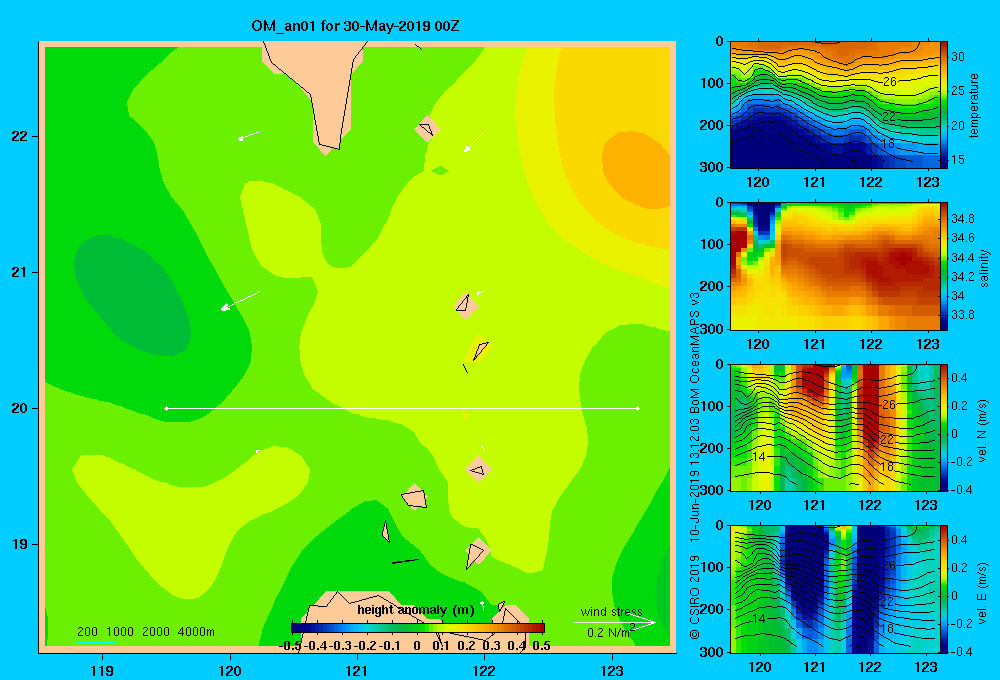Click the plot title OM_an01 for 30-May-2019 00Z
This screenshot has width=1000, height=680.
(x=355, y=26)
